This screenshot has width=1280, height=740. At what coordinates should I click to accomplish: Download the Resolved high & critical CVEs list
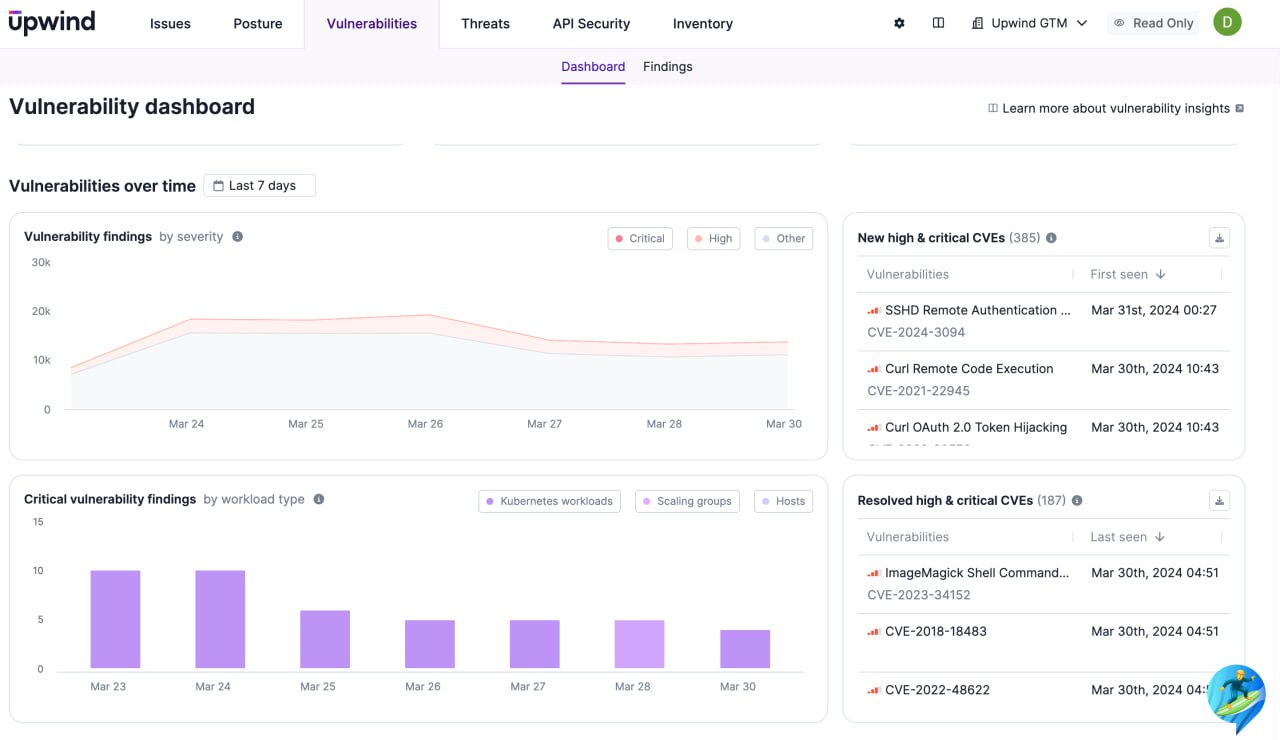pos(1218,500)
